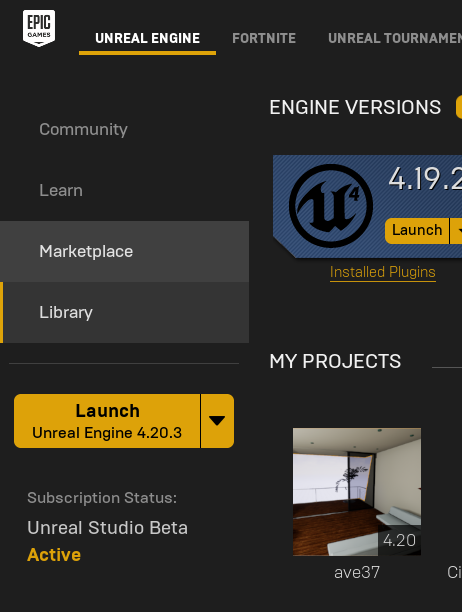
Task: Click the Unreal Engine 4 logo on 4.19 card
Action: pyautogui.click(x=331, y=206)
